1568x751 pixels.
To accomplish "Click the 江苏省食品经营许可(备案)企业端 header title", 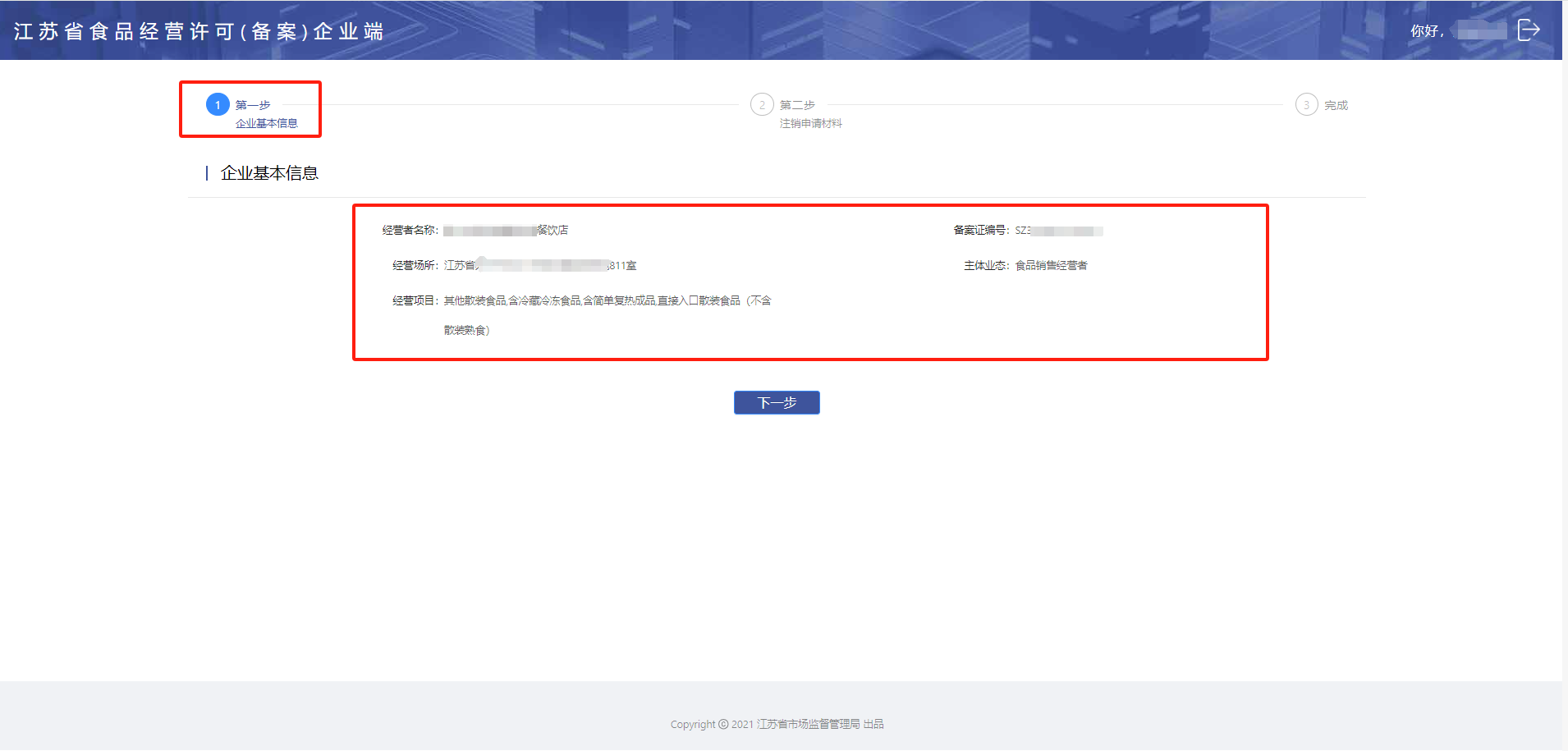I will click(199, 31).
